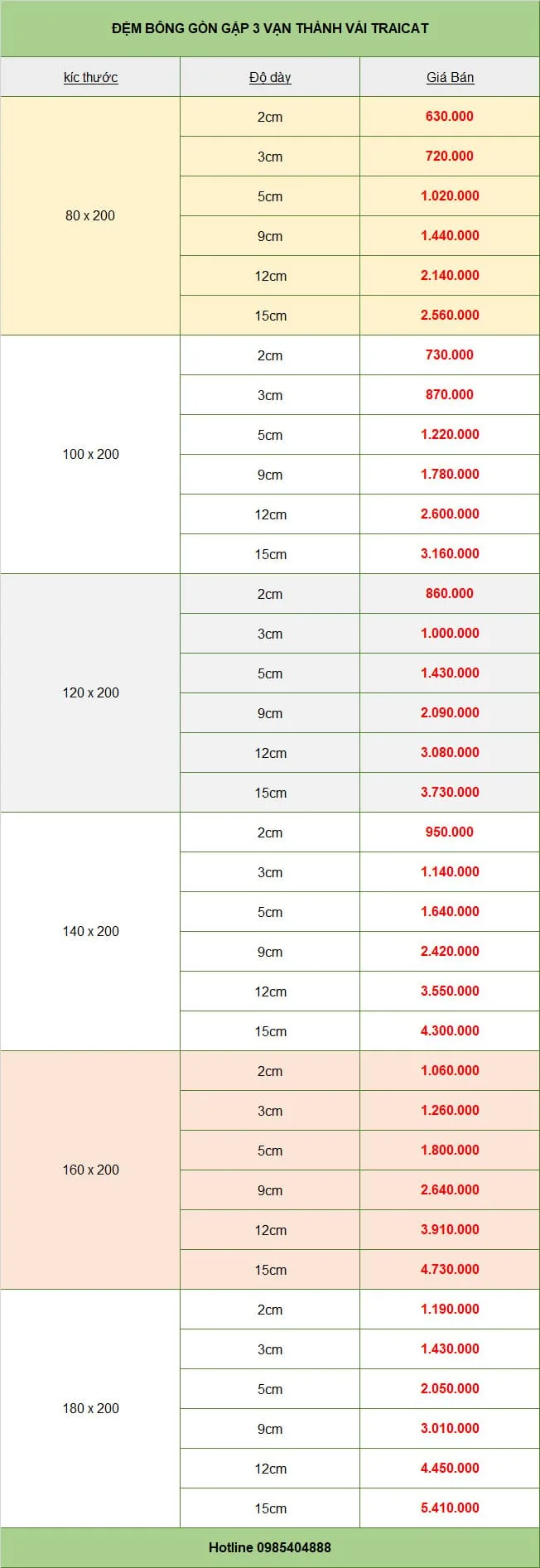Click price 950.000

pyautogui.click(x=450, y=832)
